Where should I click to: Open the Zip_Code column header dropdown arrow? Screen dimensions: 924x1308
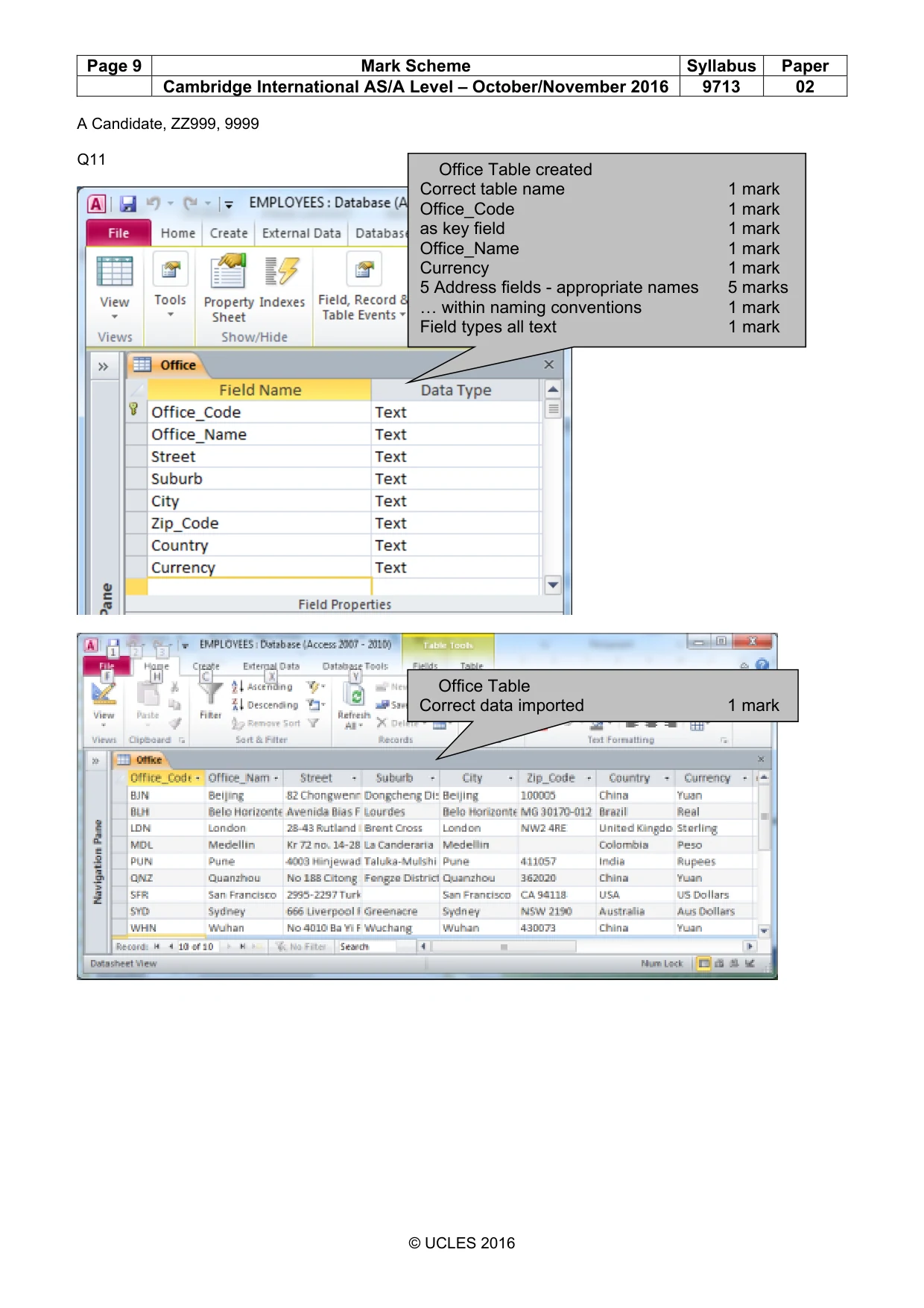(x=589, y=778)
